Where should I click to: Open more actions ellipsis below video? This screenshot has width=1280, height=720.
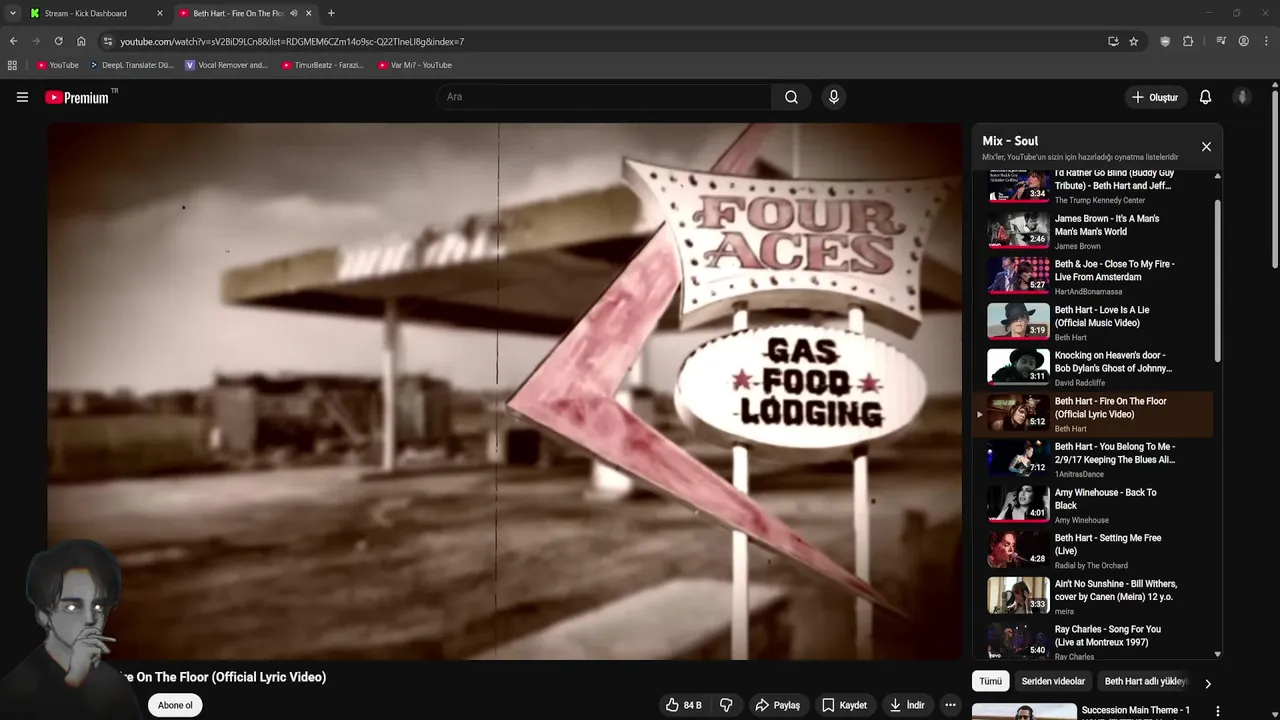point(950,705)
